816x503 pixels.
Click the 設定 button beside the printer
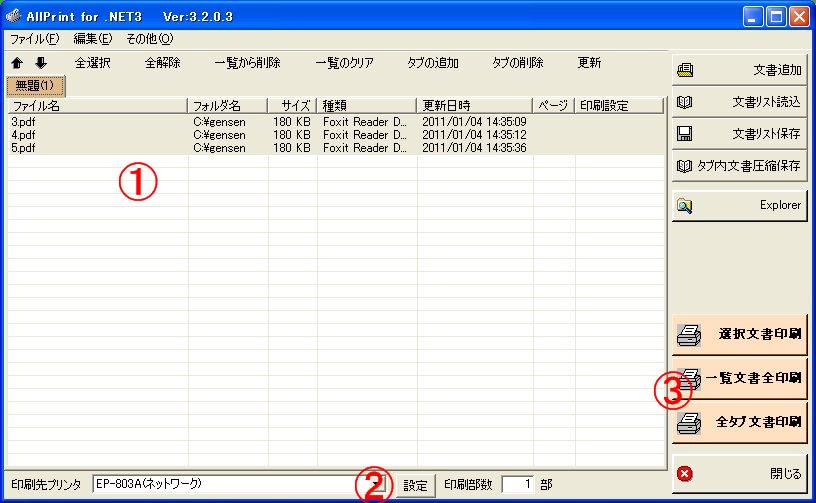(415, 486)
